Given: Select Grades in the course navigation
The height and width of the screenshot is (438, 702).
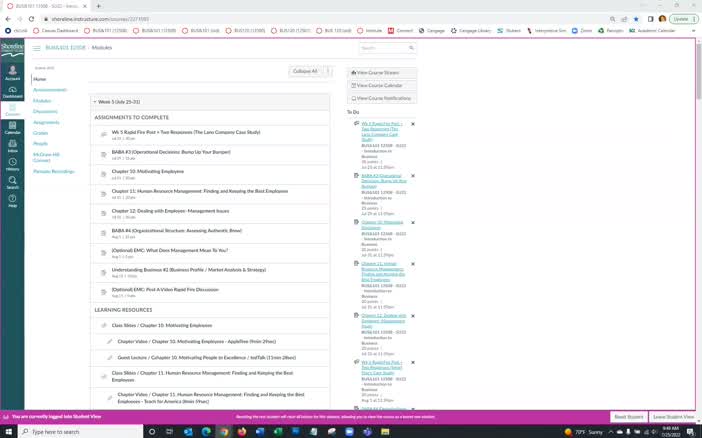Looking at the screenshot, I should [40, 133].
